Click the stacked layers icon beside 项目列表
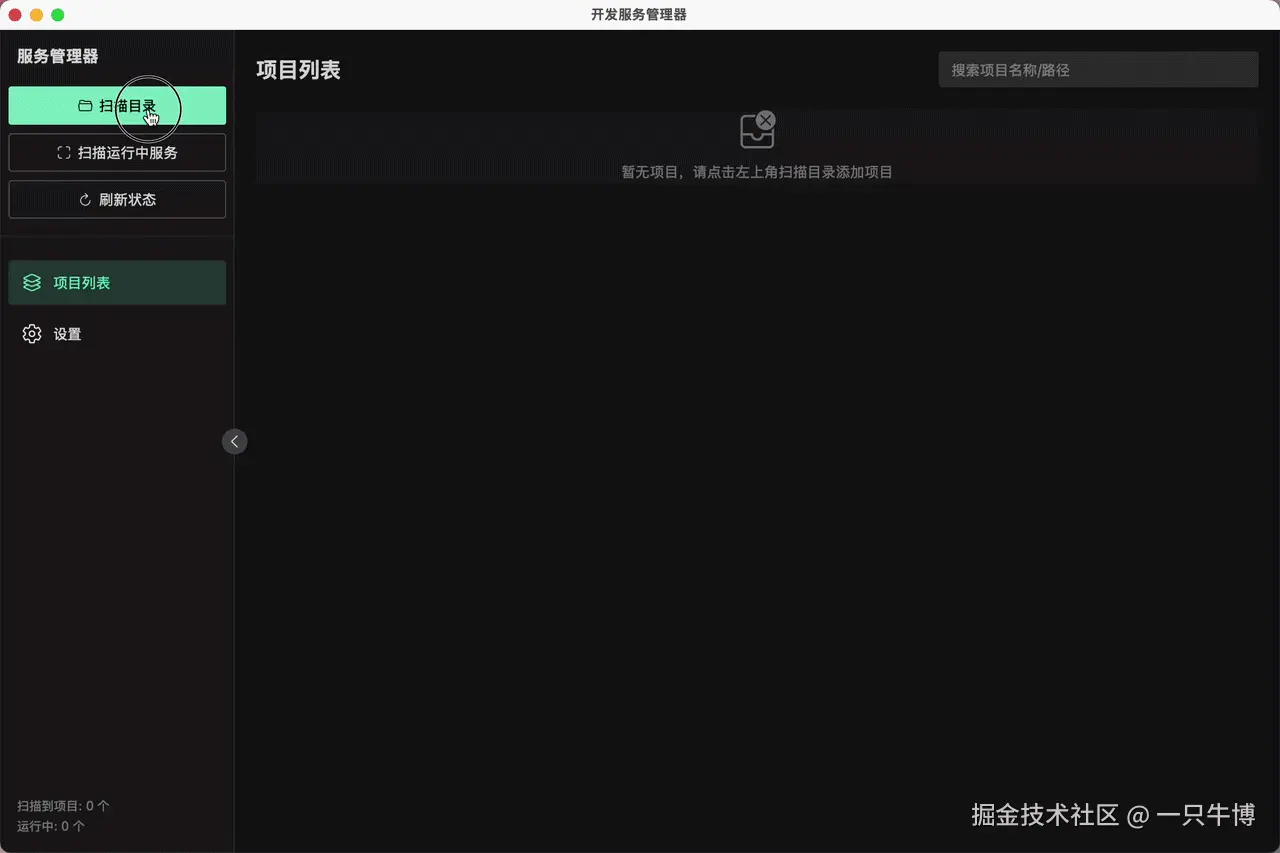 (32, 283)
